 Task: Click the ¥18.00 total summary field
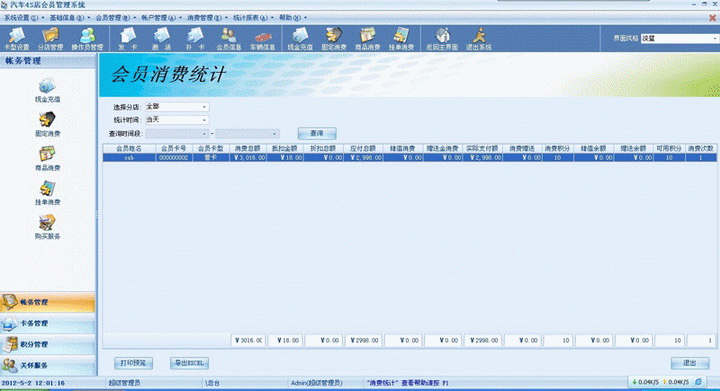(x=285, y=341)
